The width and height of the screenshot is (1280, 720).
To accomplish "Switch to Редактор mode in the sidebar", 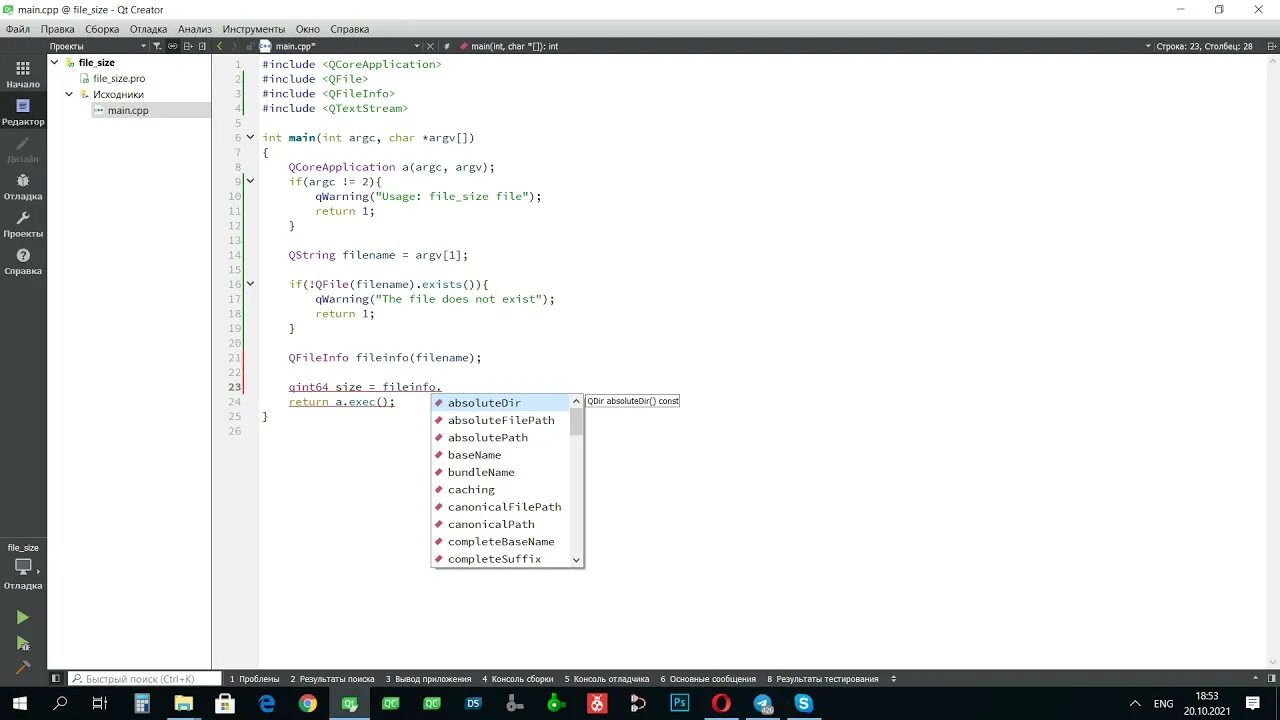I will point(22,114).
